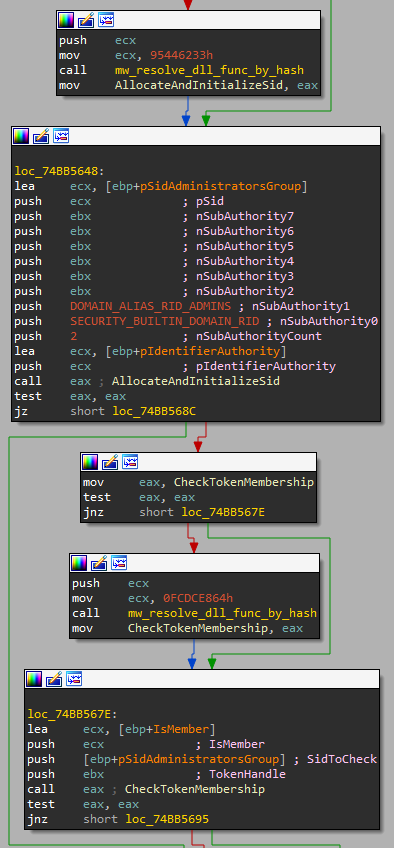Click 'CheckTokenMembership' in the 'mov eax' instruction
The width and height of the screenshot is (394, 848).
pyautogui.click(x=244, y=482)
